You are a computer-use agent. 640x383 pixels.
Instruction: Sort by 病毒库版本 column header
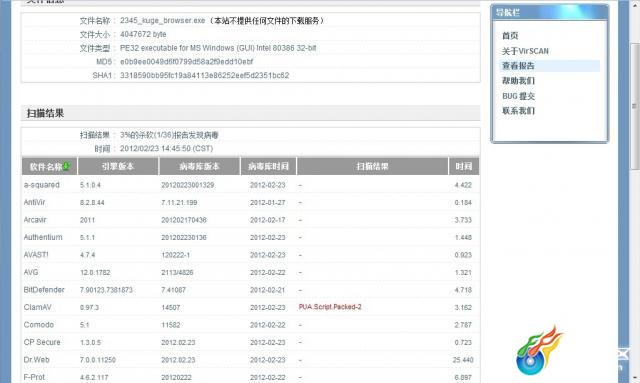pos(199,166)
